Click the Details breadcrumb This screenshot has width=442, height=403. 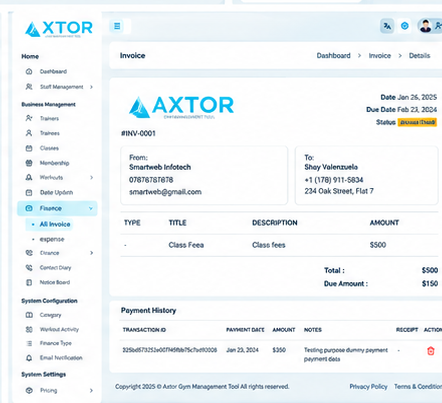(419, 56)
